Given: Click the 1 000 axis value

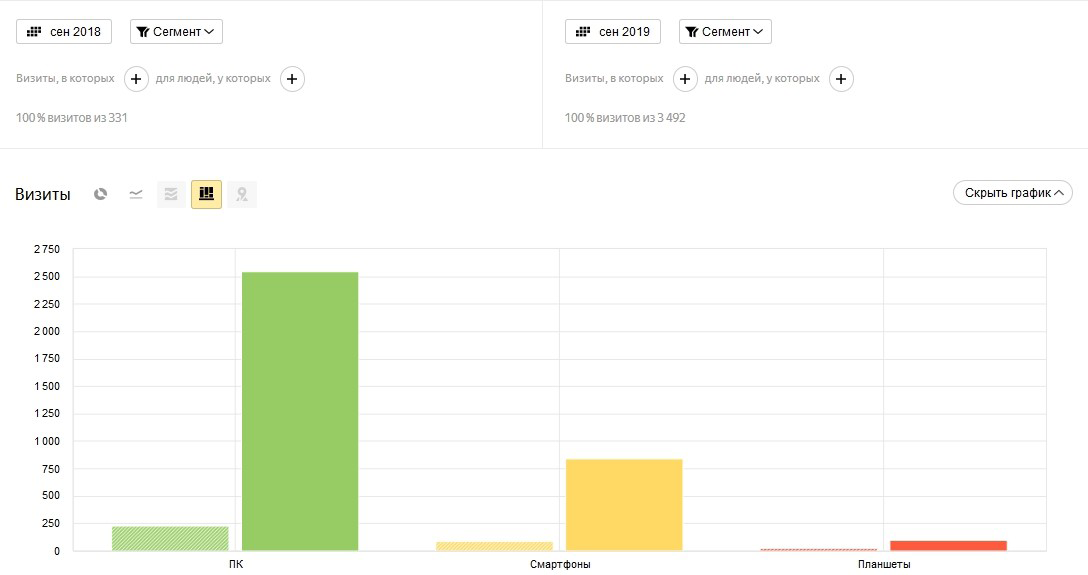Looking at the screenshot, I should 47,441.
